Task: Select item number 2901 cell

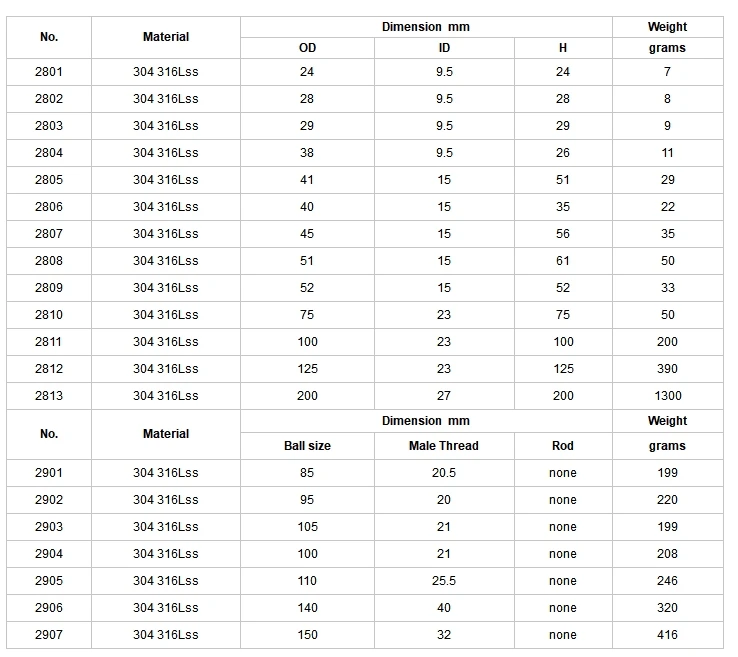Action: point(49,473)
